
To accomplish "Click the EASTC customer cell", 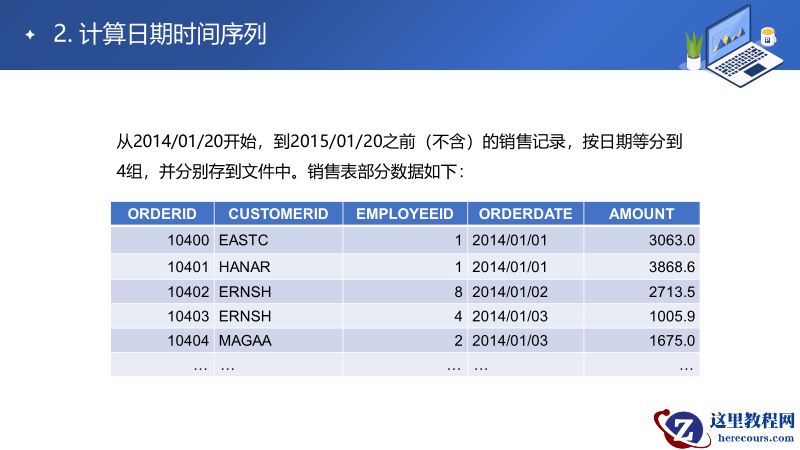I will (243, 240).
